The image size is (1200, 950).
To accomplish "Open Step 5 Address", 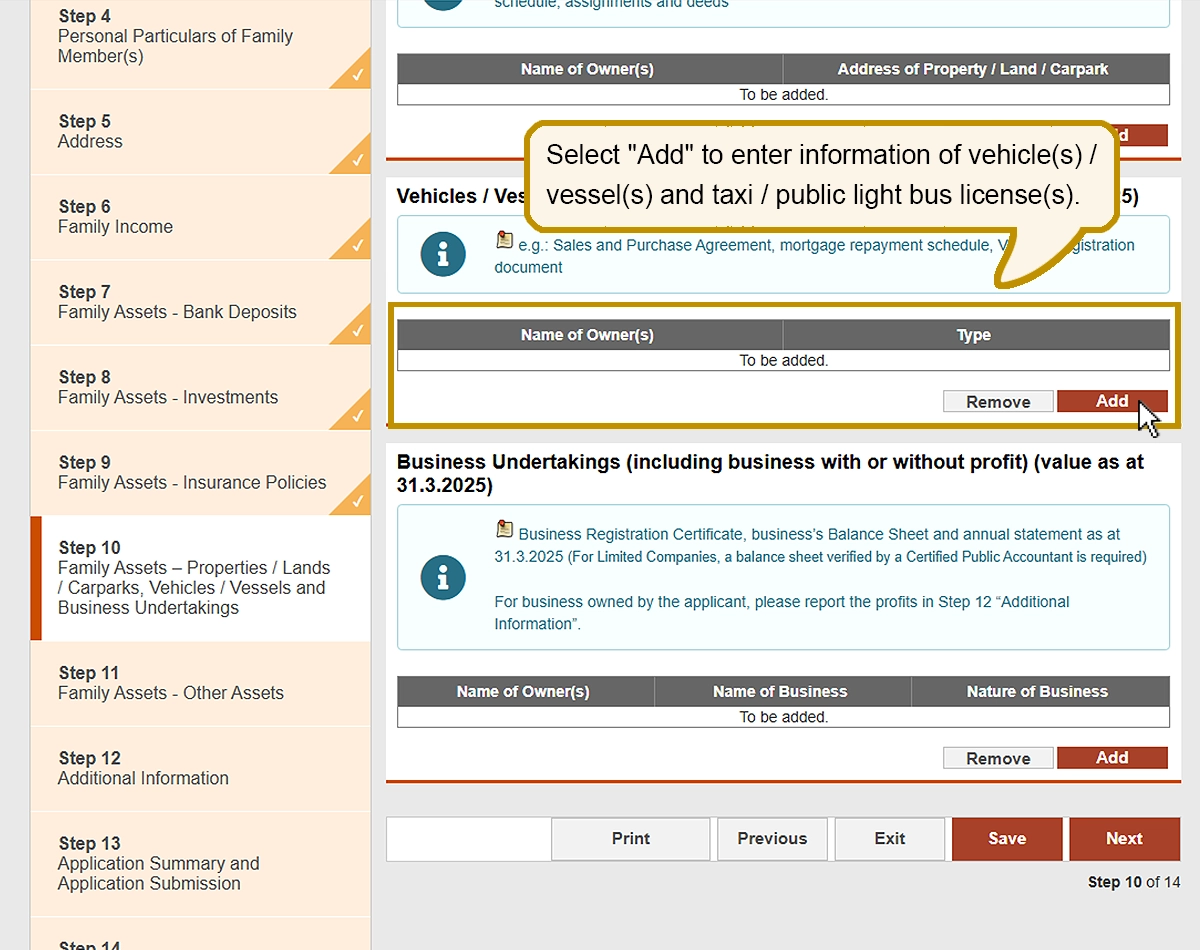I will (200, 132).
